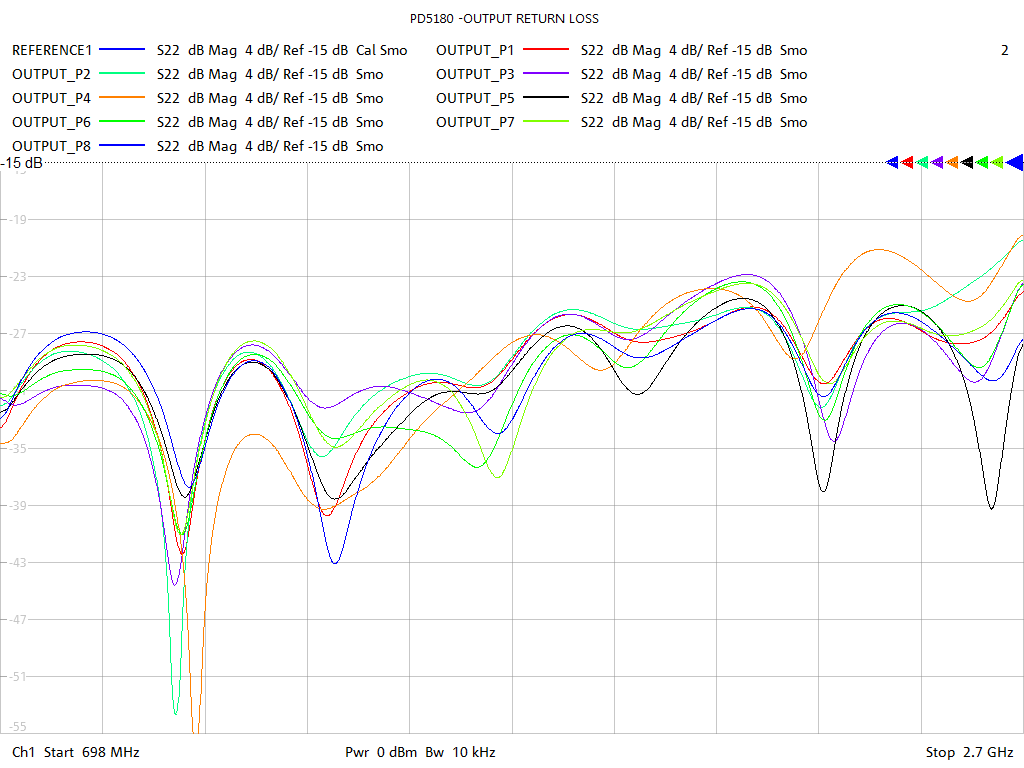Select the OUTPUT_P1 trace name
This screenshot has height=768, width=1024.
(475, 50)
